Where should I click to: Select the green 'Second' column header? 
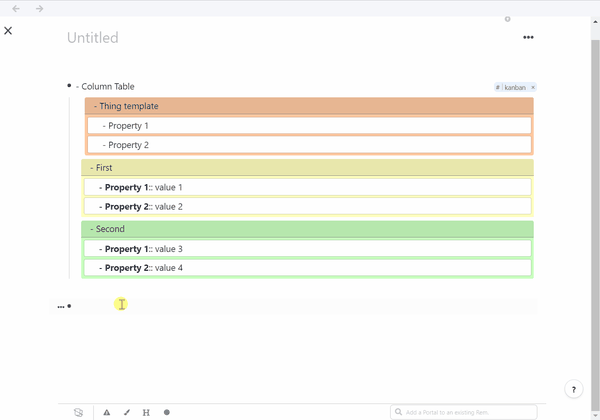(x=307, y=229)
